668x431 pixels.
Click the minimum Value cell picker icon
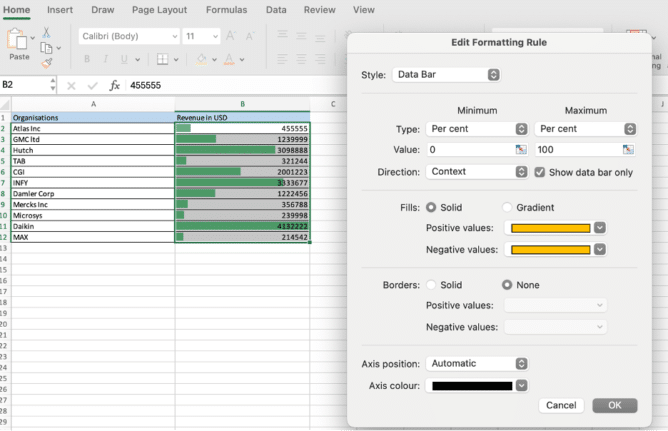[x=520, y=149]
